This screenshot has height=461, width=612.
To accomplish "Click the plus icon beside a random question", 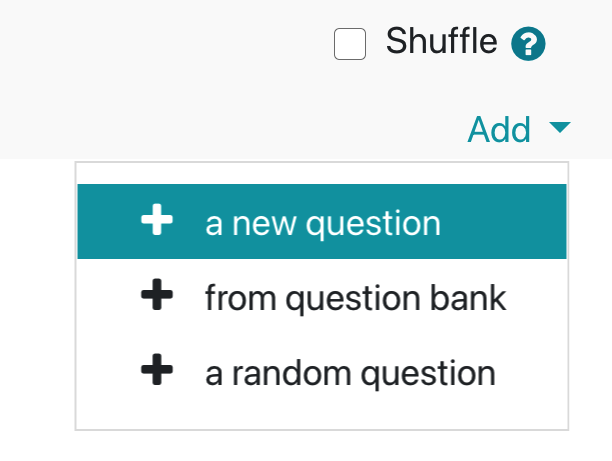I will [x=157, y=369].
